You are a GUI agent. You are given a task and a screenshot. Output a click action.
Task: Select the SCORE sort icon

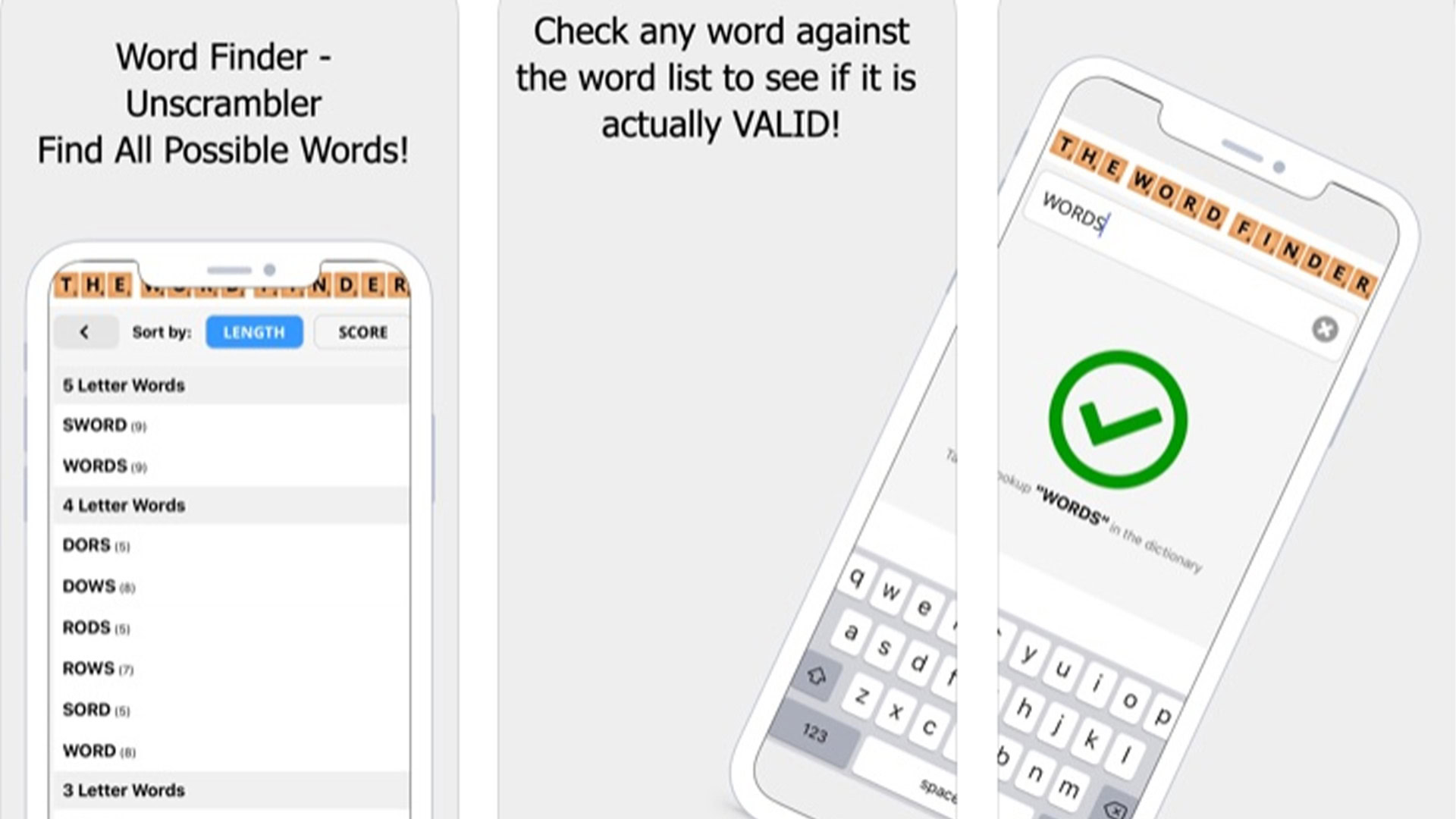click(362, 332)
